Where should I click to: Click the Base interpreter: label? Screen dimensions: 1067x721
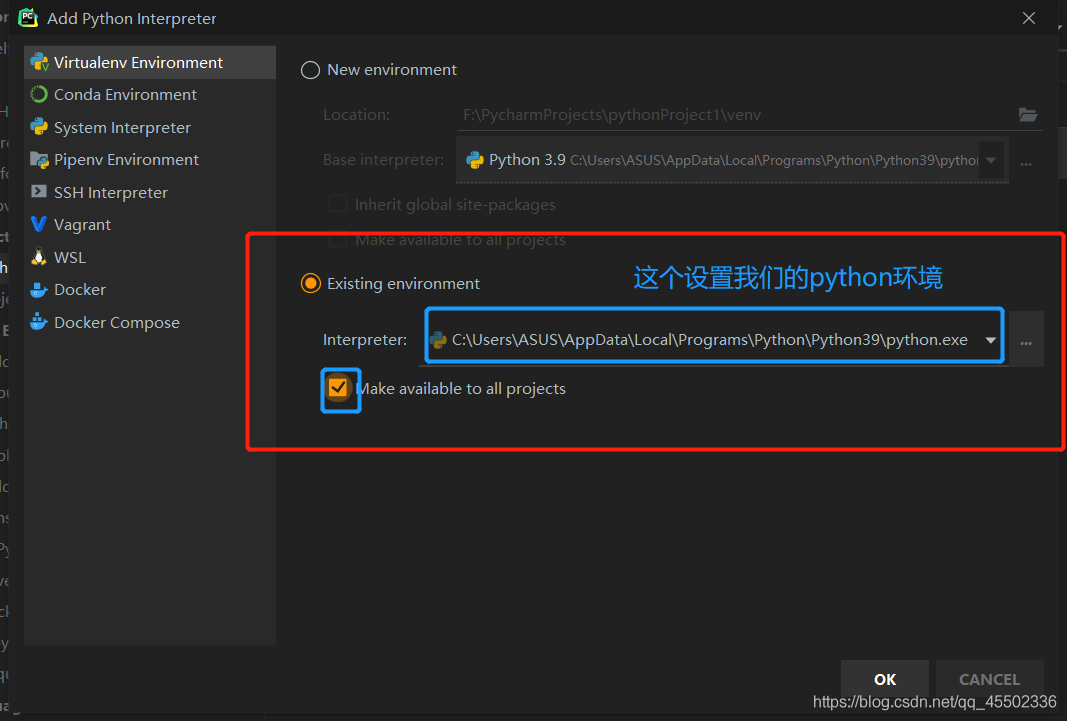pyautogui.click(x=383, y=160)
